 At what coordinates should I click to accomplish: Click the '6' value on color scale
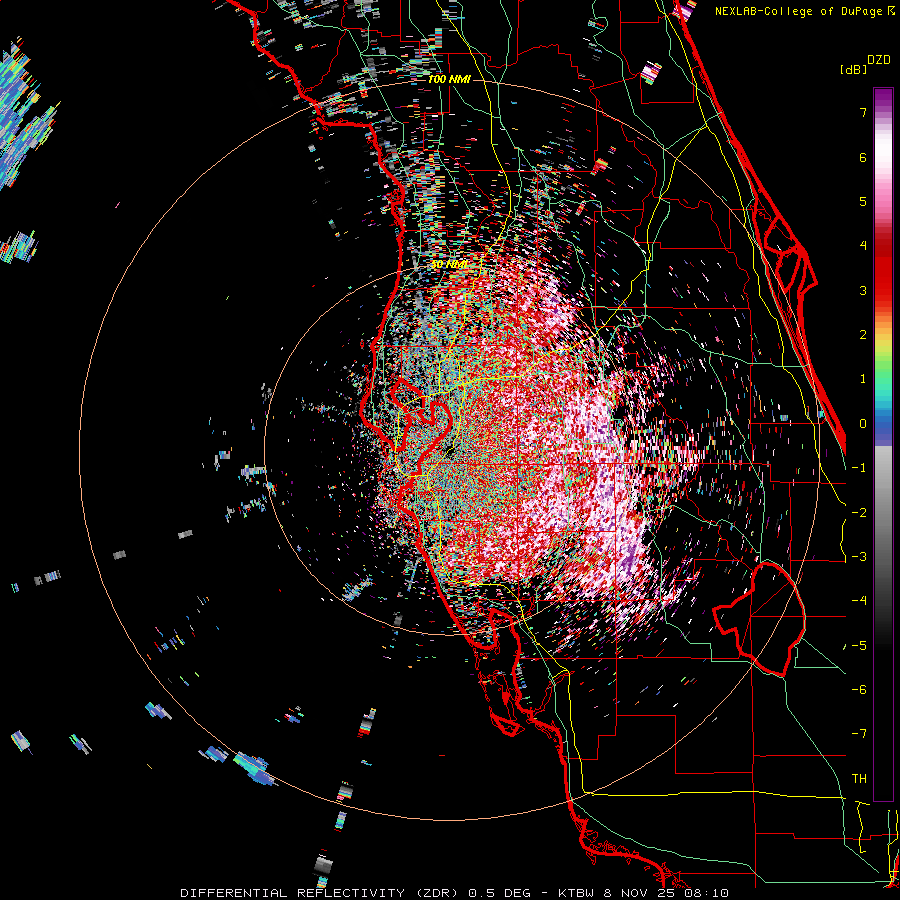pos(863,157)
